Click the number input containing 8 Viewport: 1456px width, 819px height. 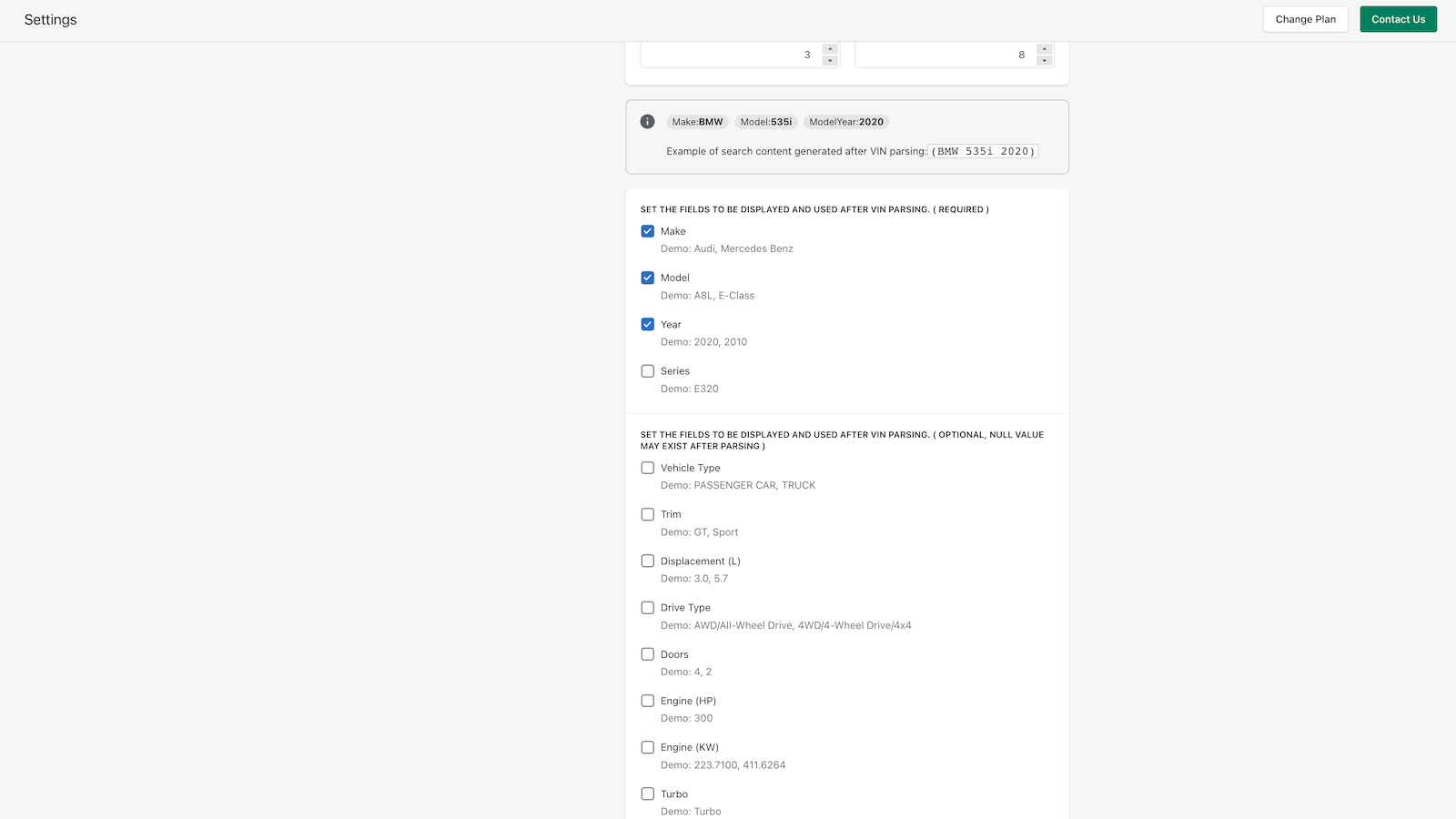944,55
